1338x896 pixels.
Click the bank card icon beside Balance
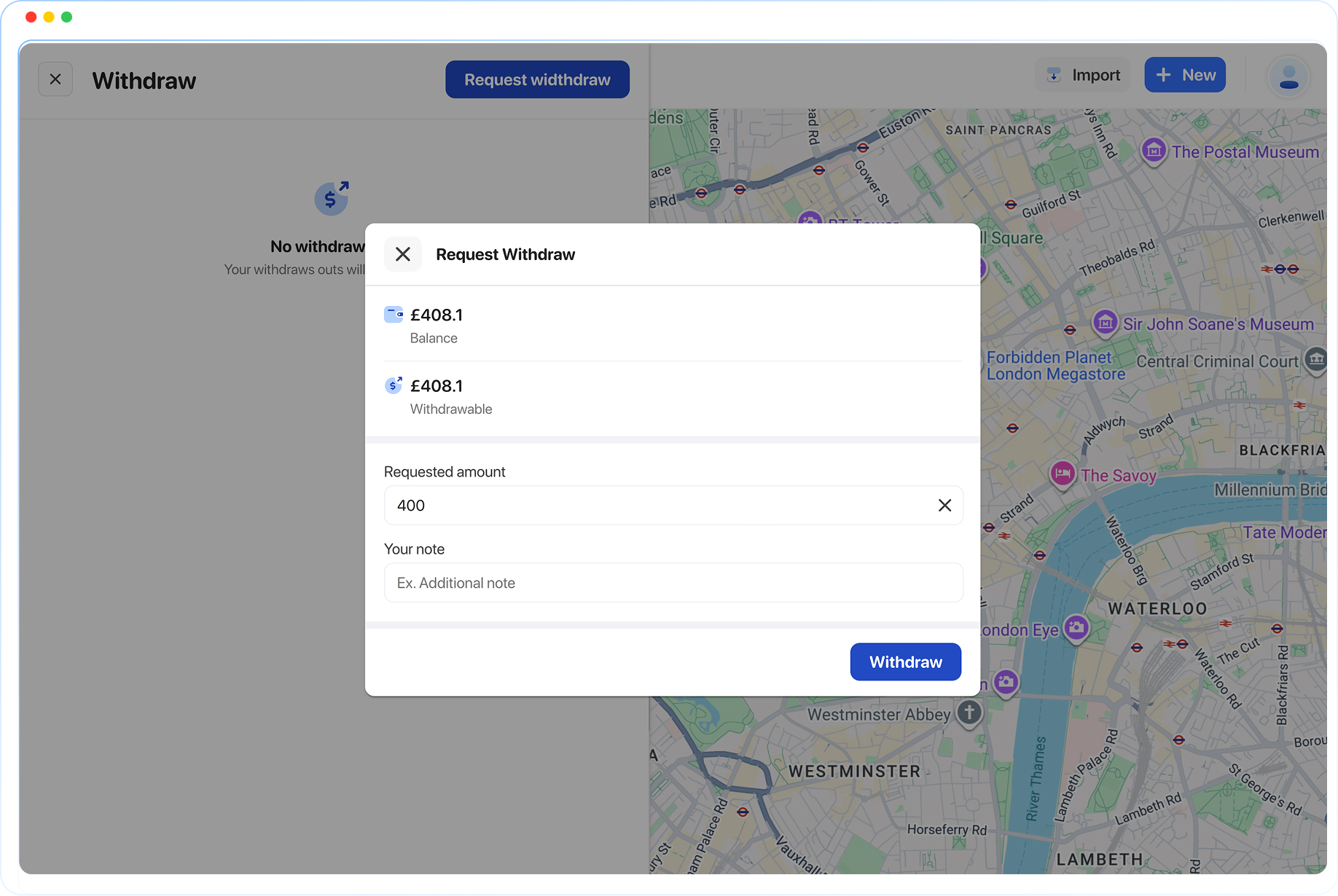(394, 313)
